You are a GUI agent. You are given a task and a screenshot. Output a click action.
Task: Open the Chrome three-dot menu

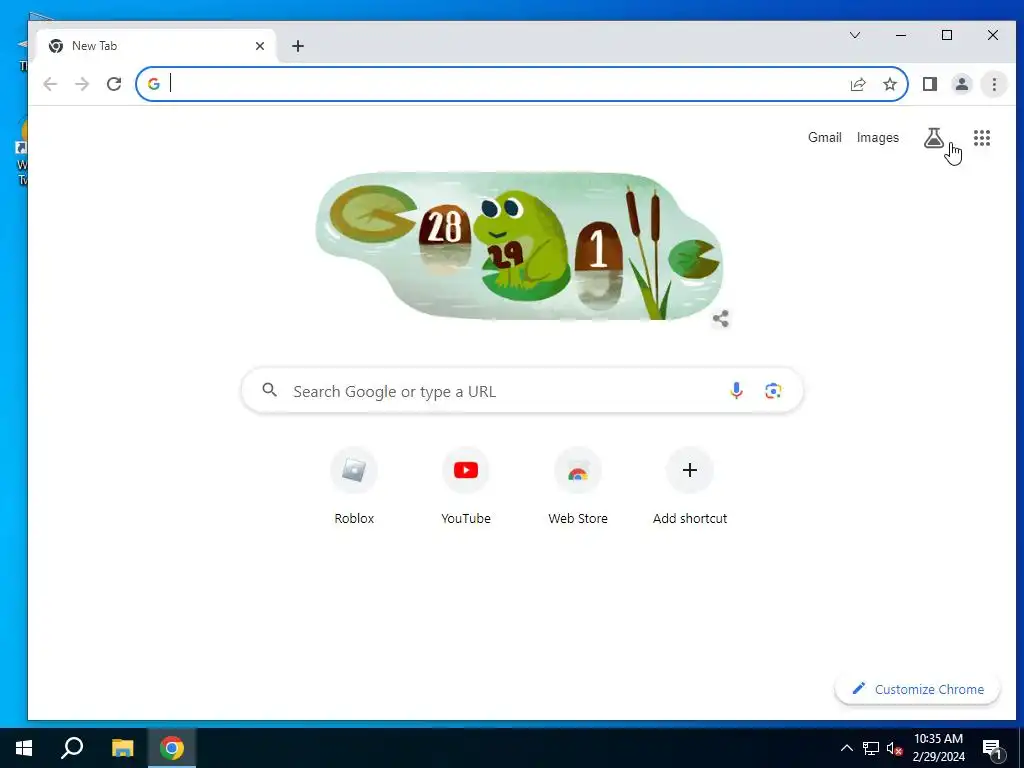click(x=994, y=84)
